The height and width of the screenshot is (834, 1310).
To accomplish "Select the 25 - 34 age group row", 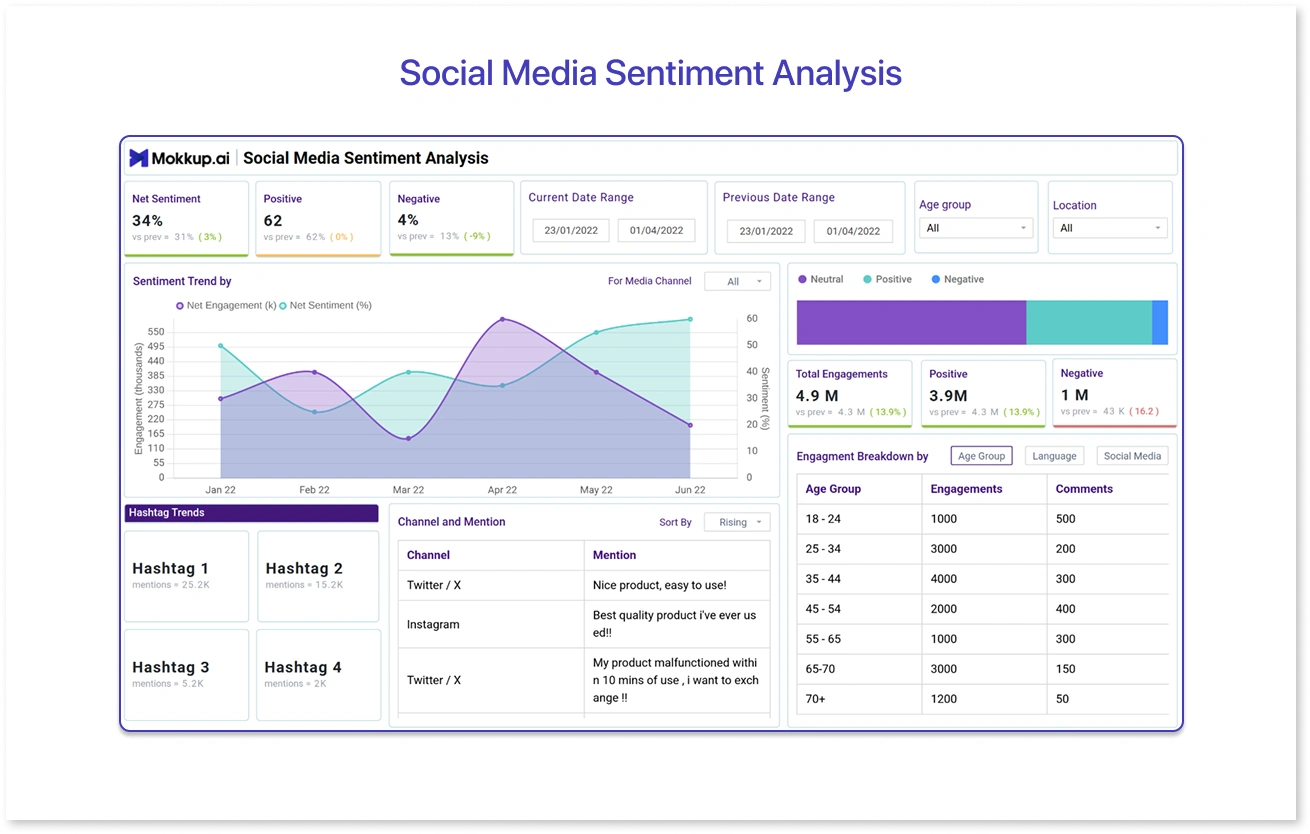I will pos(982,549).
